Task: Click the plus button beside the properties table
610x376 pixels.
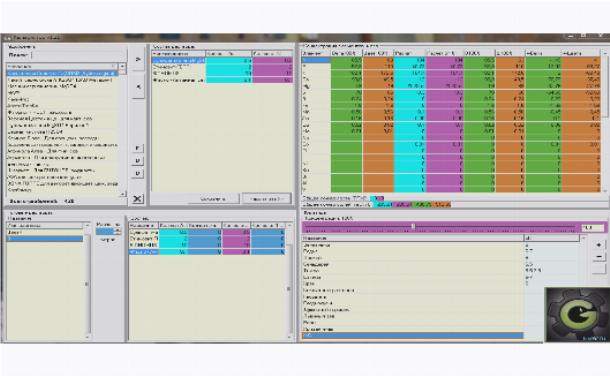Action: coord(599,245)
